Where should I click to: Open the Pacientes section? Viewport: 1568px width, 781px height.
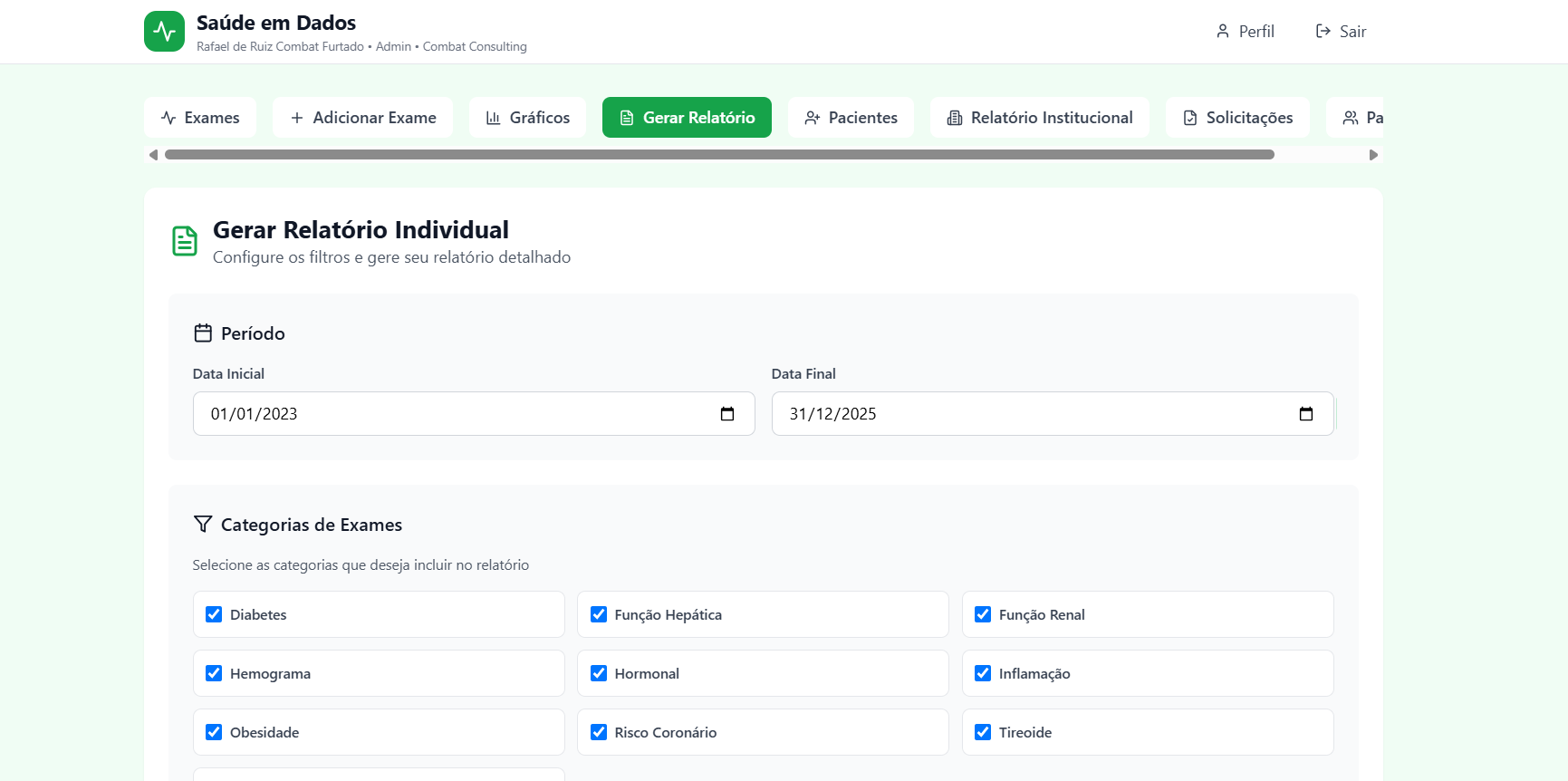pos(851,118)
